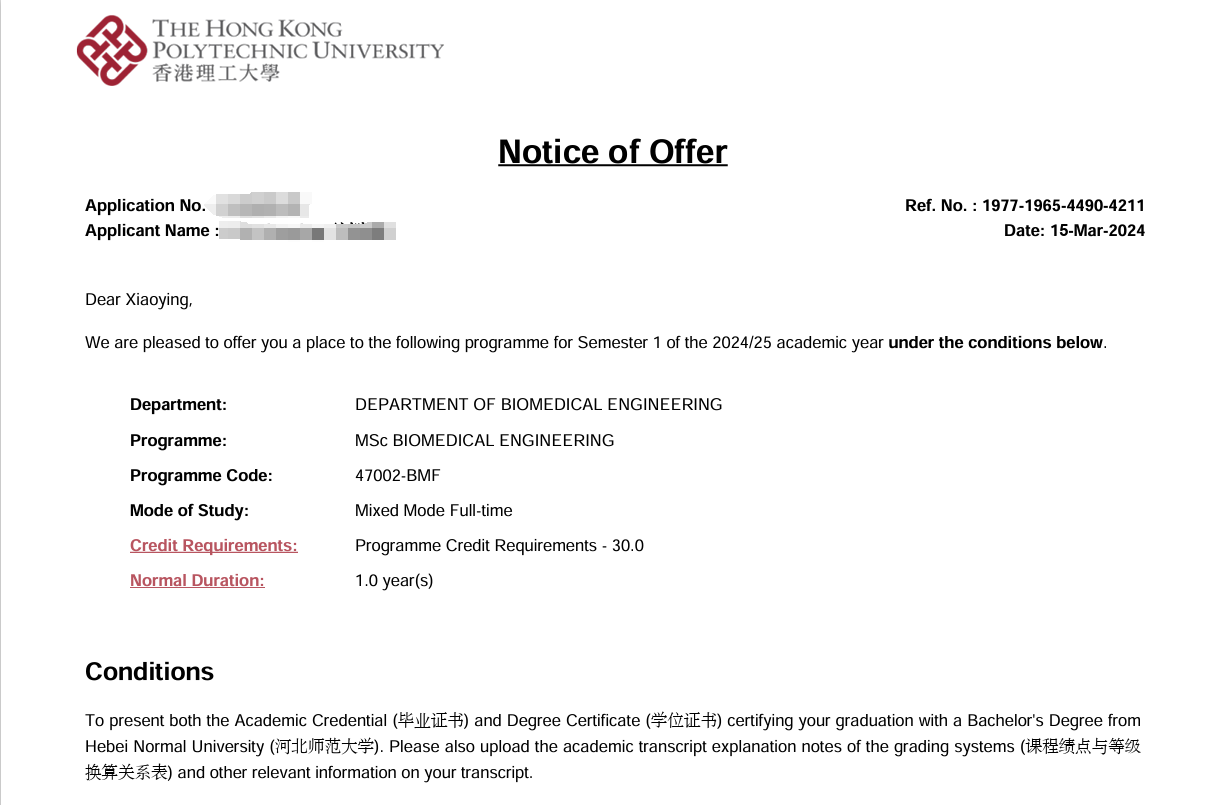Screen dimensions: 1215x805
Task: Click the bold 'under the conditions below' text
Action: click(x=995, y=342)
